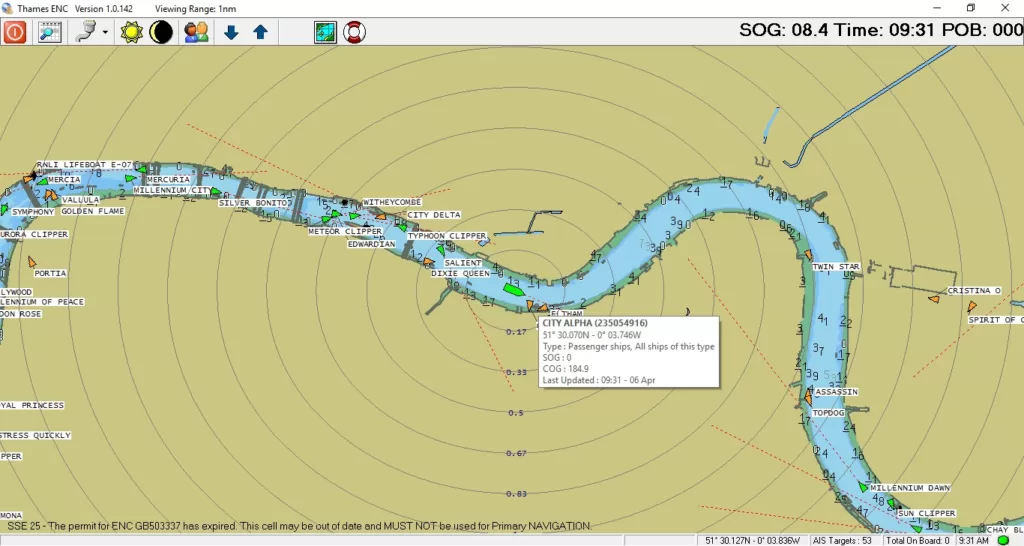Image resolution: width=1024 pixels, height=546 pixels.
Task: Select the CITY DELTA orange vessel marker
Action: [x=381, y=217]
